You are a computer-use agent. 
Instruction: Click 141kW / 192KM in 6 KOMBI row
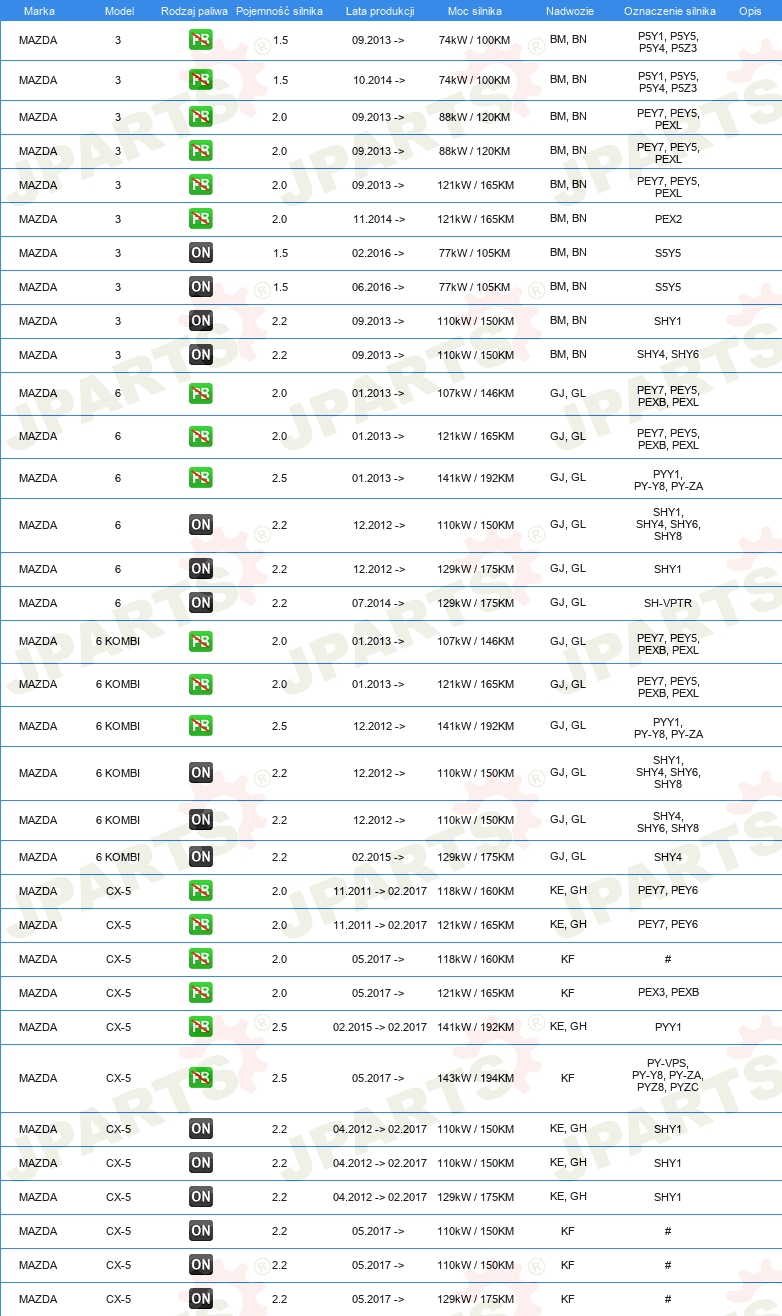pyautogui.click(x=476, y=726)
